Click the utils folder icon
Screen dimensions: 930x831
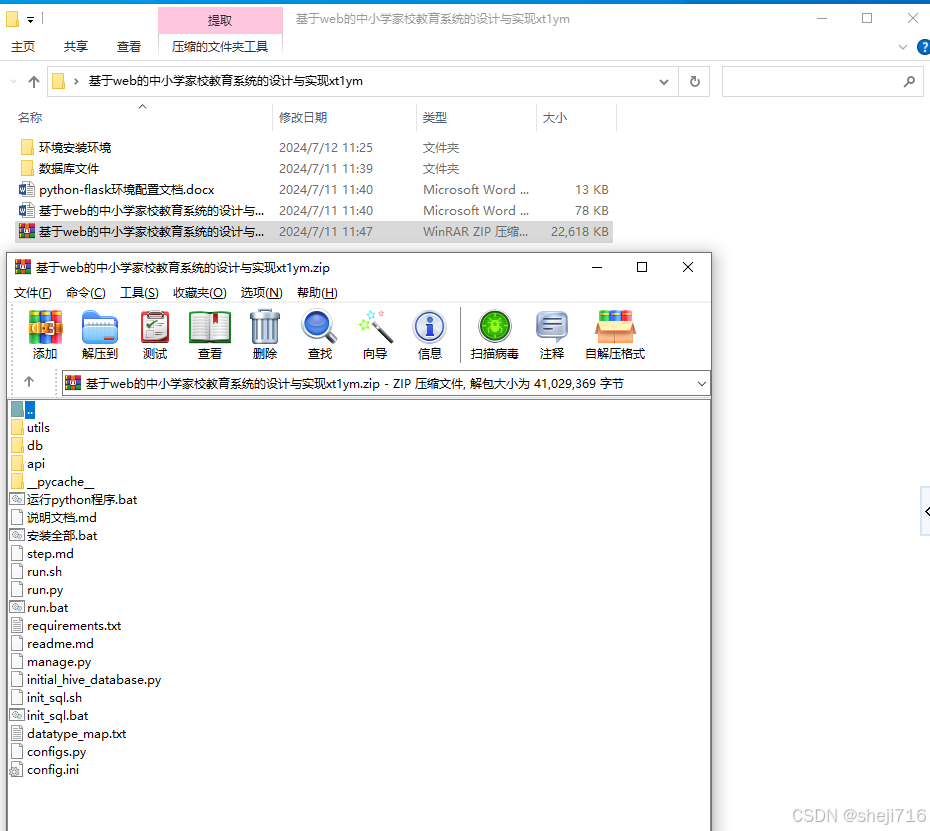click(17, 428)
